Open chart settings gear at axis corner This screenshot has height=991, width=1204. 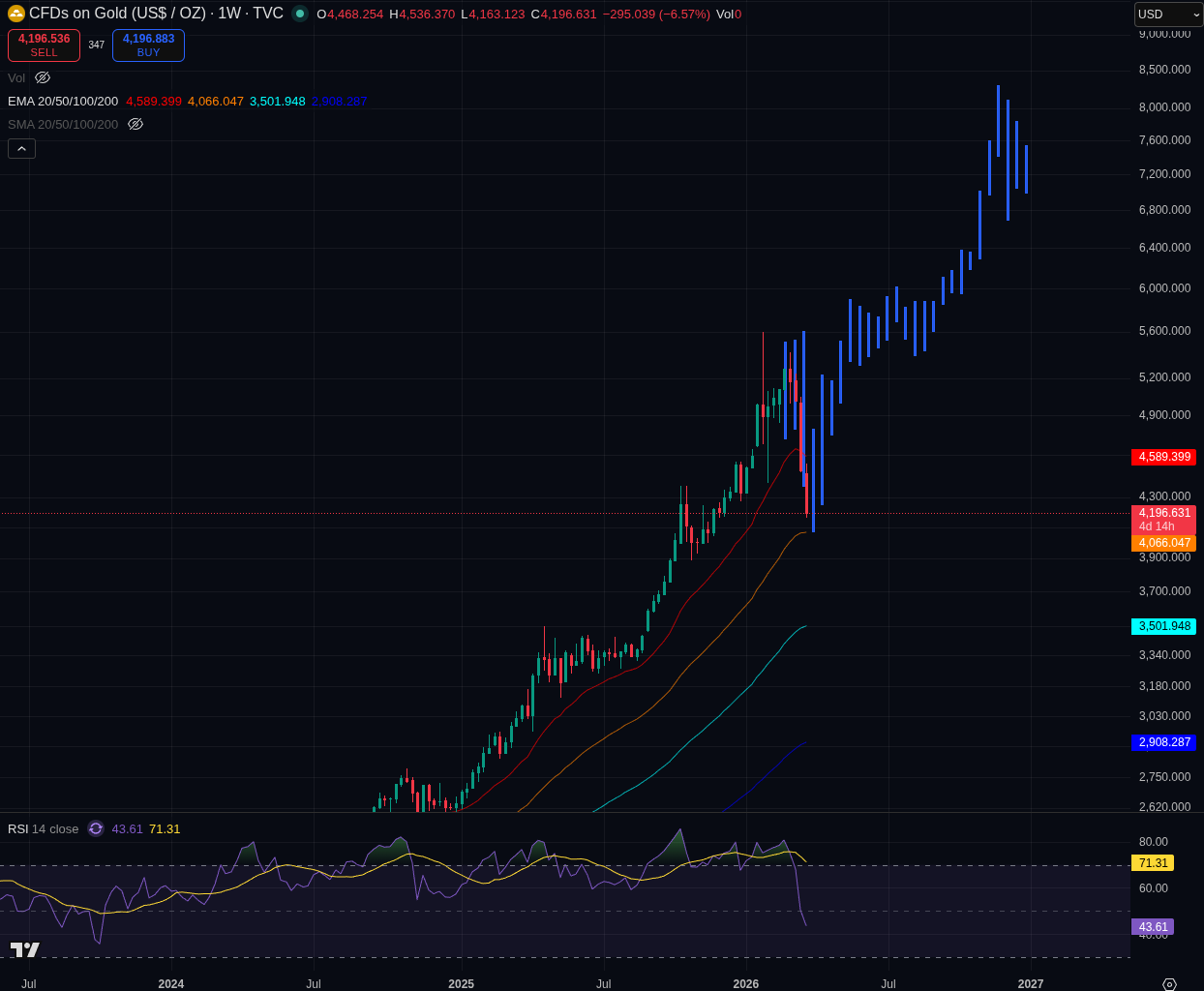[x=1169, y=984]
